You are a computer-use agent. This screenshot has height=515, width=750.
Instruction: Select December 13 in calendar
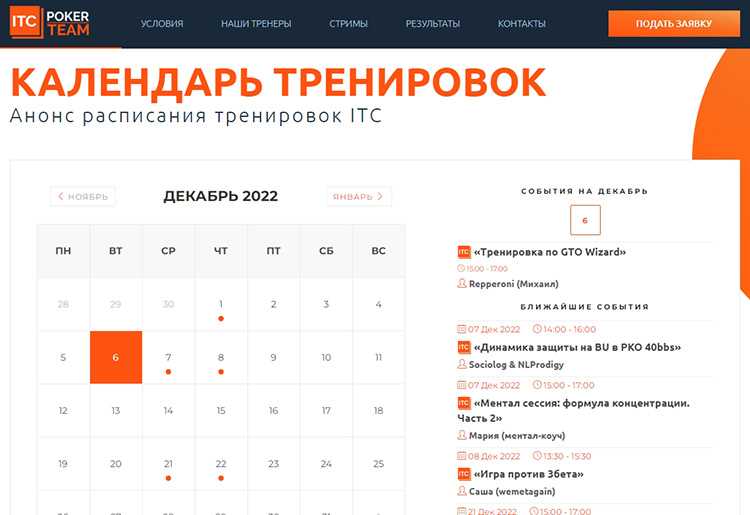116,410
